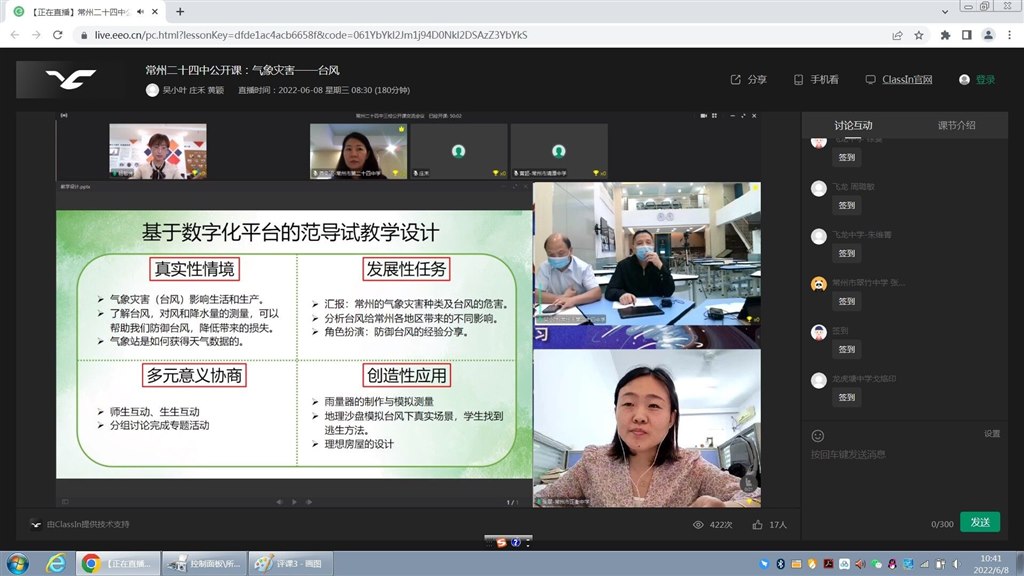Toggle the browser side panel icon

click(x=967, y=35)
